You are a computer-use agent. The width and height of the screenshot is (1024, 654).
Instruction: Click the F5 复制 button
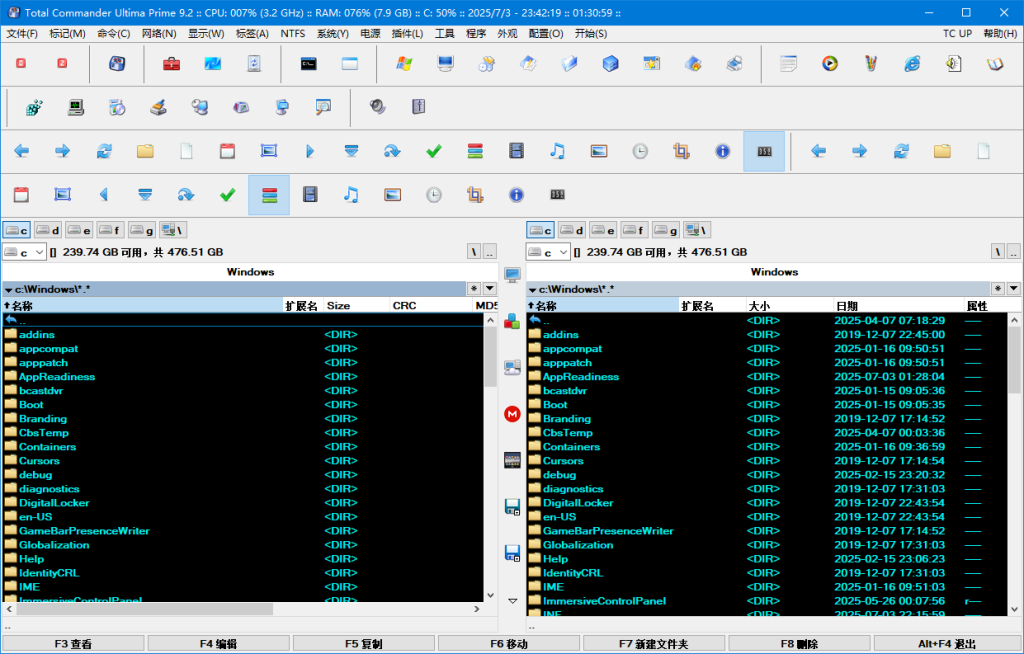pyautogui.click(x=364, y=644)
